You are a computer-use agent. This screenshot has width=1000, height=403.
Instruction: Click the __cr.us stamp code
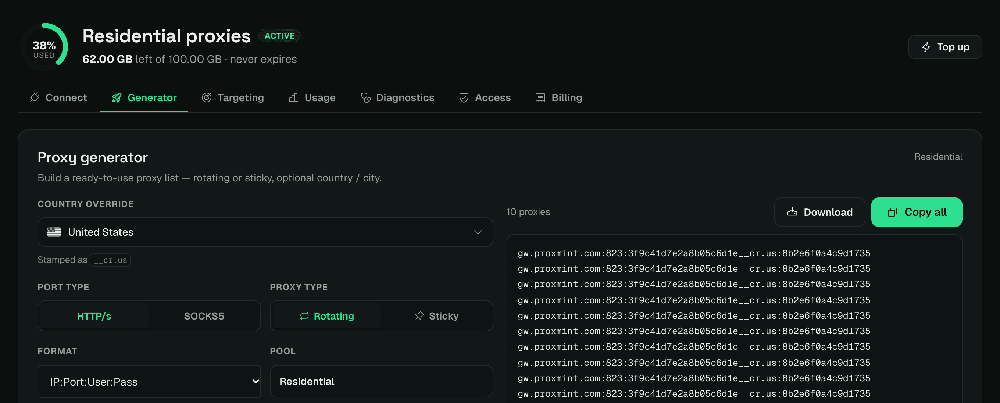pos(112,260)
